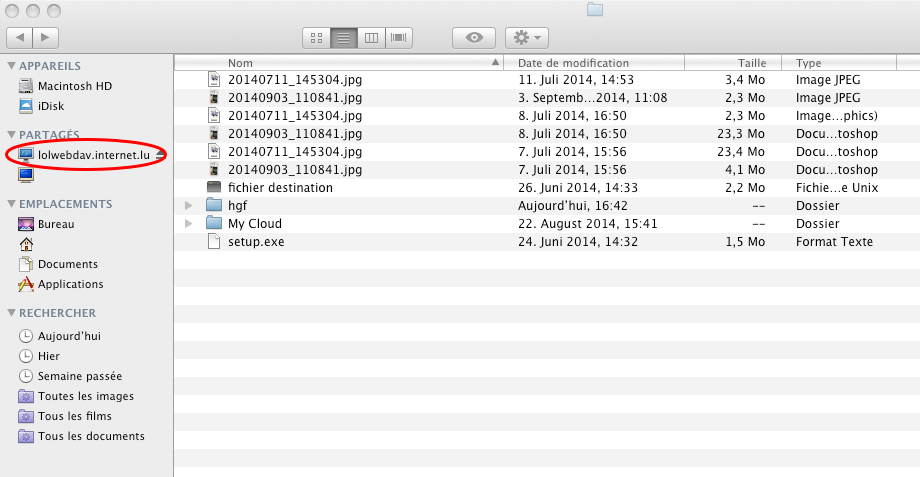Switch to Cover Flow view
The height and width of the screenshot is (477, 920).
point(398,38)
